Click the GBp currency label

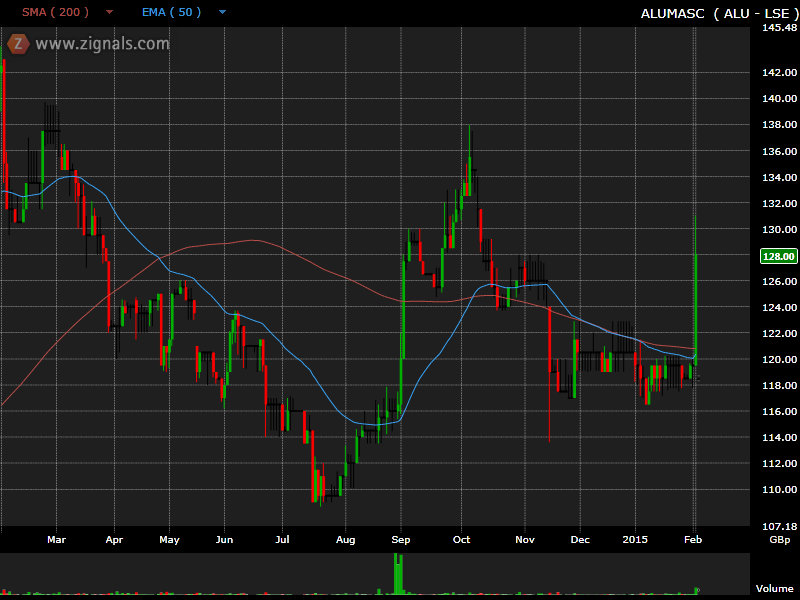click(x=777, y=539)
